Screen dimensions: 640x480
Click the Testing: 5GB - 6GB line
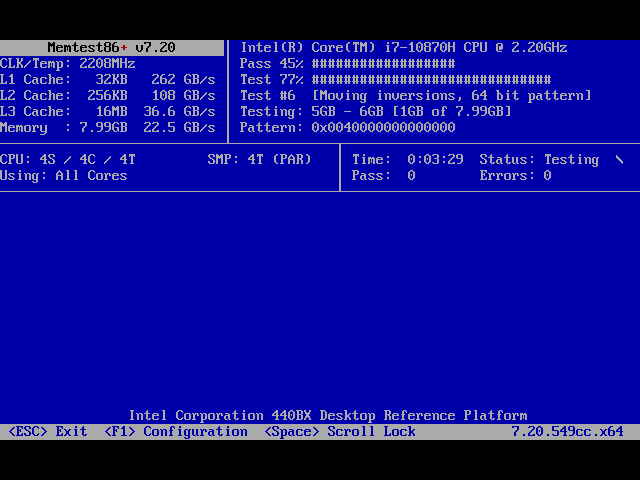click(376, 111)
